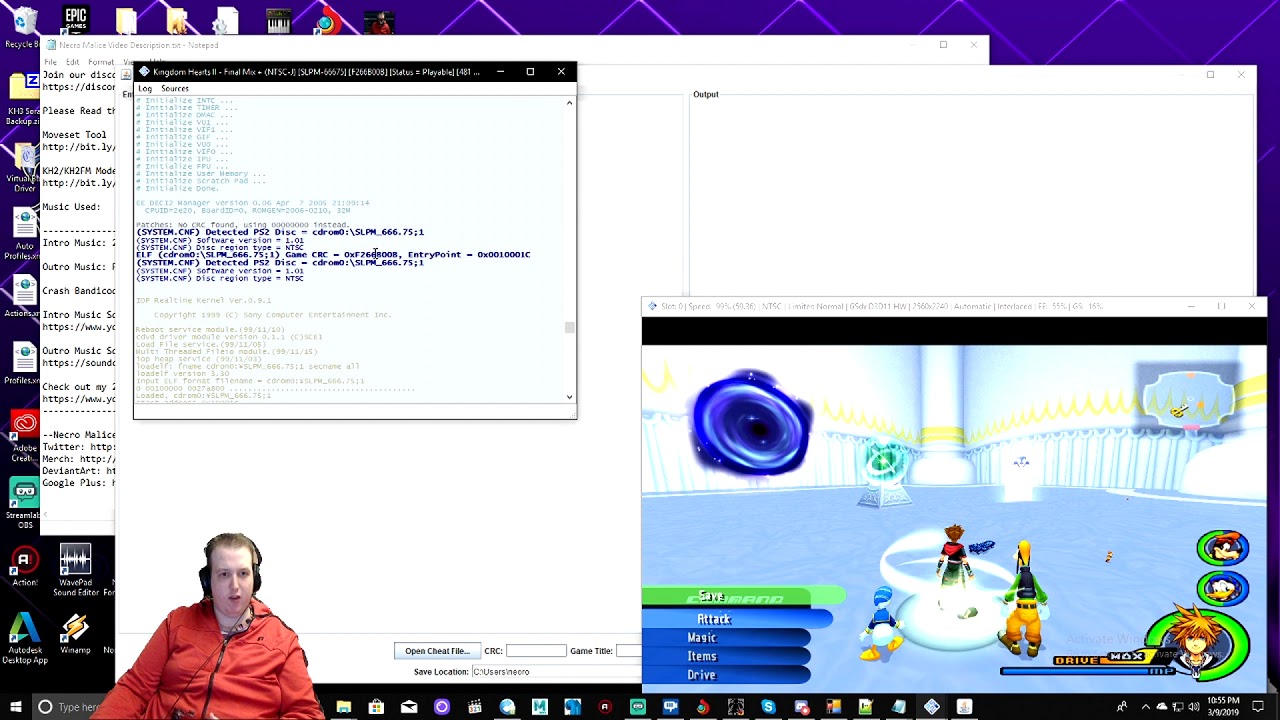Click the Output panel label

706,94
